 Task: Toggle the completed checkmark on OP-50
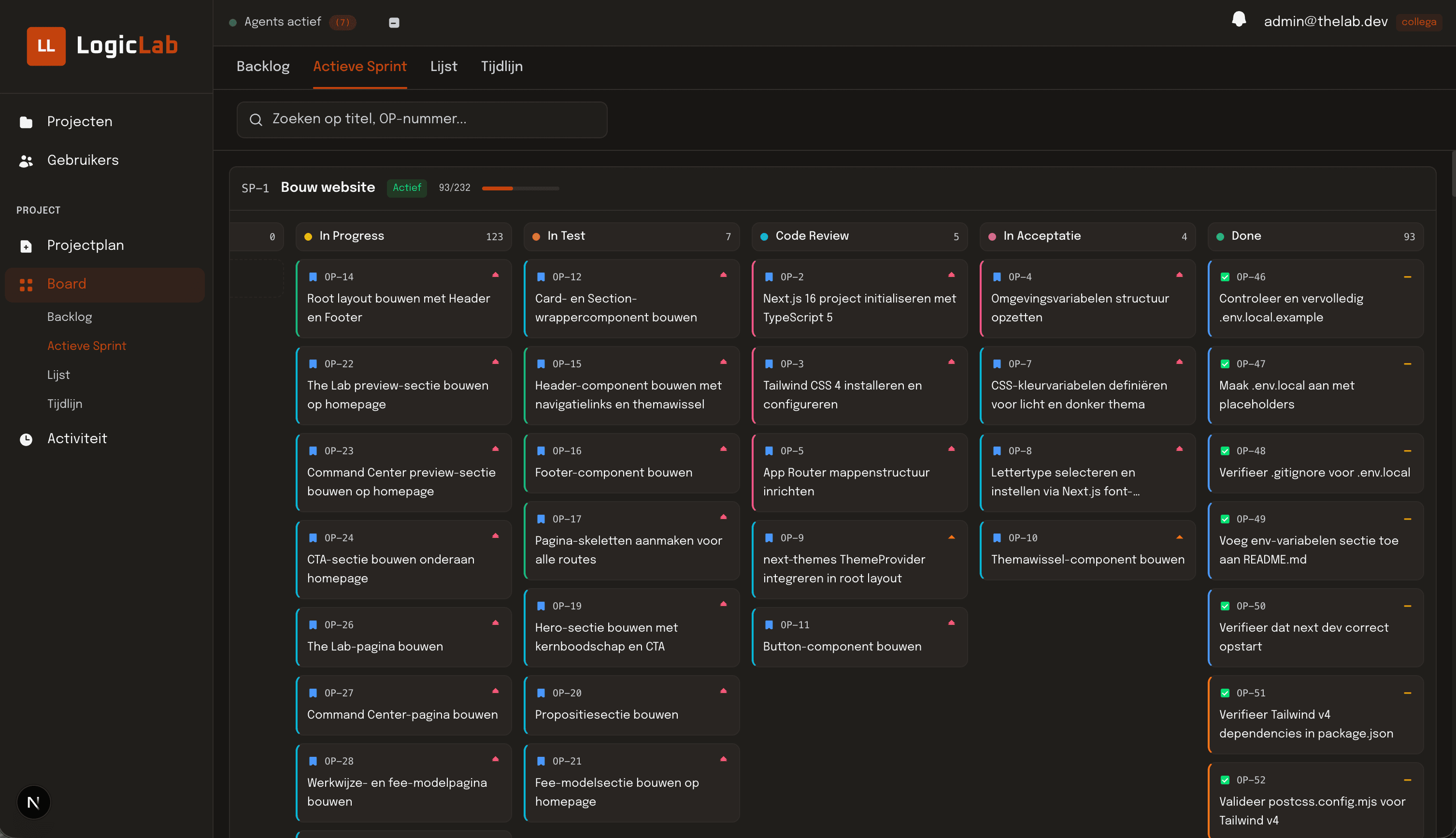point(1225,606)
